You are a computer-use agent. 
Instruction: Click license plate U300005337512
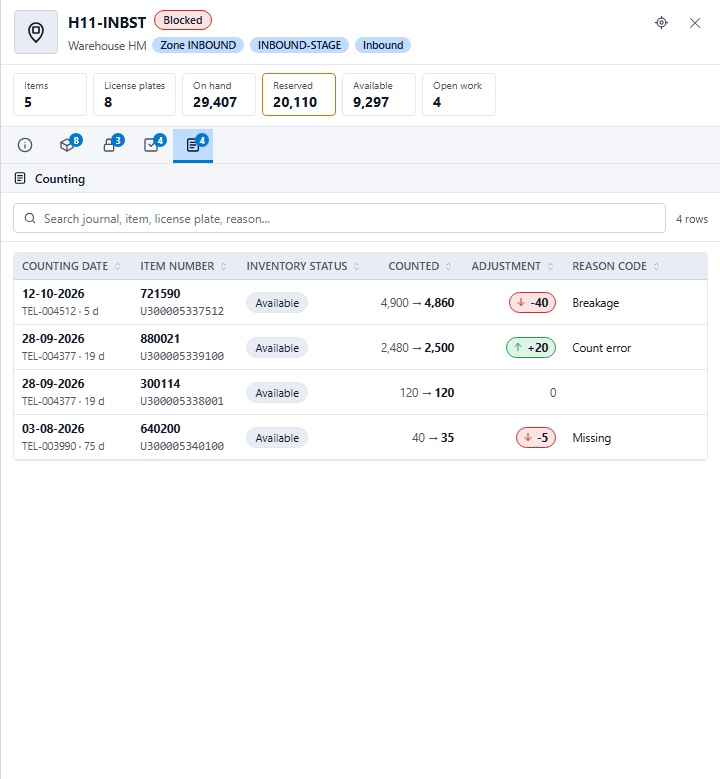click(182, 312)
